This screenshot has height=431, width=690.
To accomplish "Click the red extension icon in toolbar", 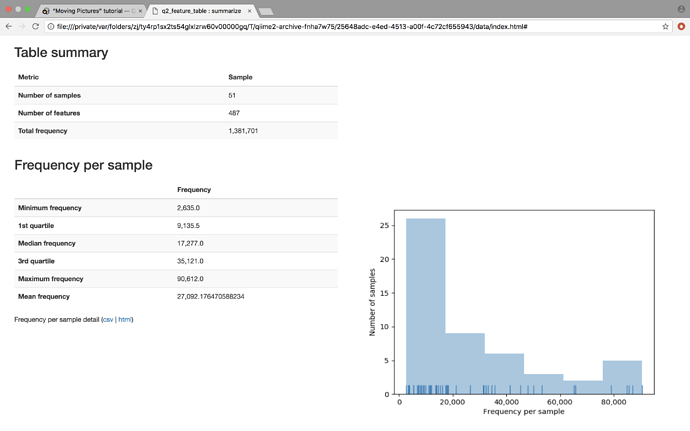I will tap(681, 27).
